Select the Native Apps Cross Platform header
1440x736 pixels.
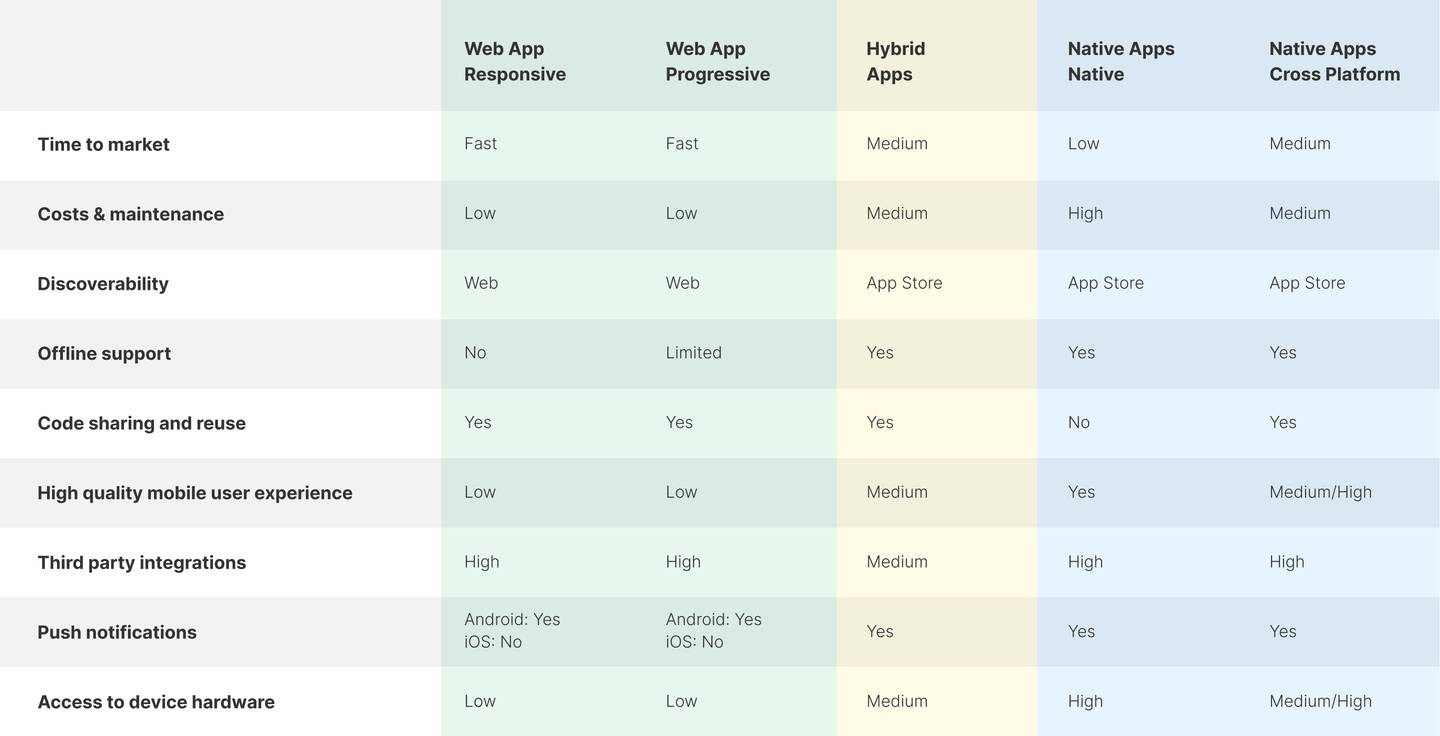click(x=1335, y=61)
